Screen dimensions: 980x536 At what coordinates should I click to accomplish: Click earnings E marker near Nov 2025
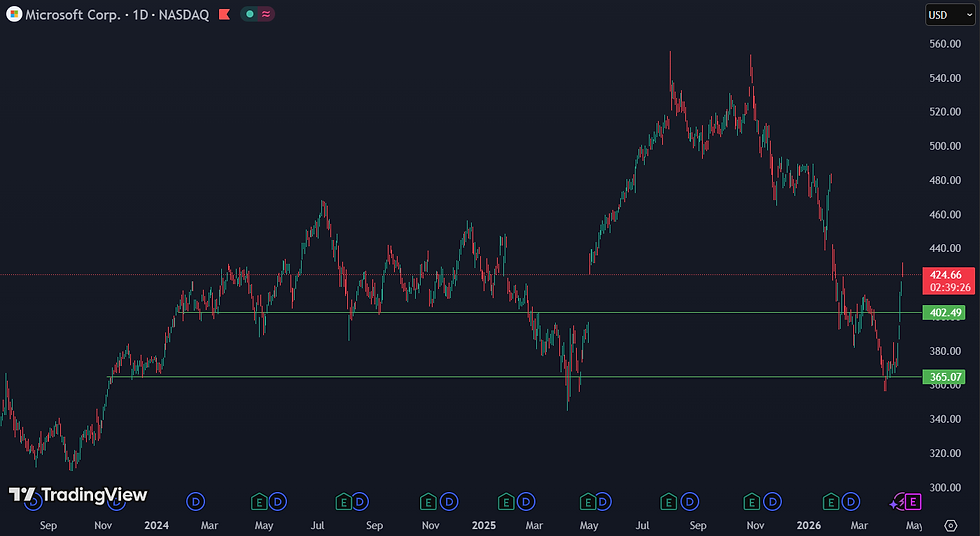click(751, 501)
